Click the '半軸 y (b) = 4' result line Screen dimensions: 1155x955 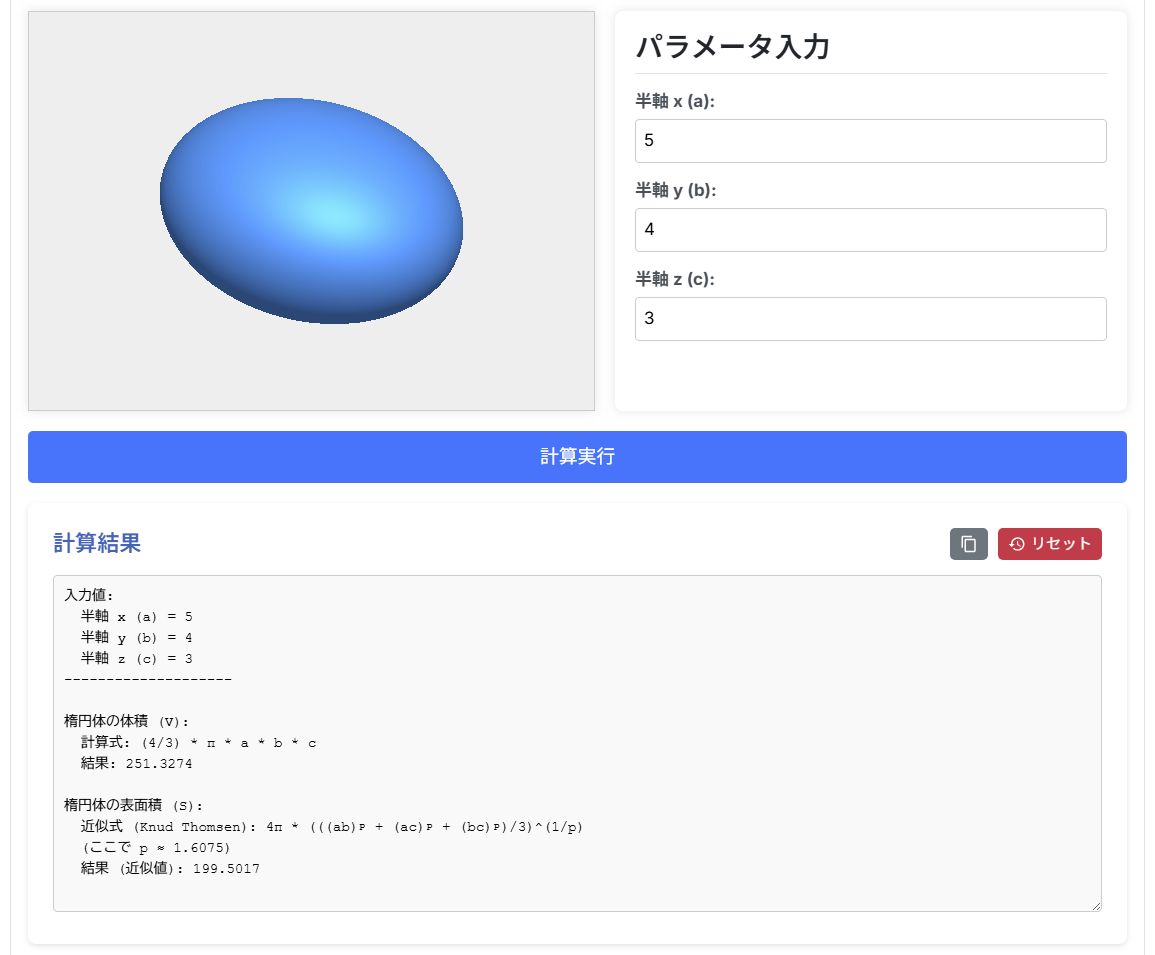point(136,637)
